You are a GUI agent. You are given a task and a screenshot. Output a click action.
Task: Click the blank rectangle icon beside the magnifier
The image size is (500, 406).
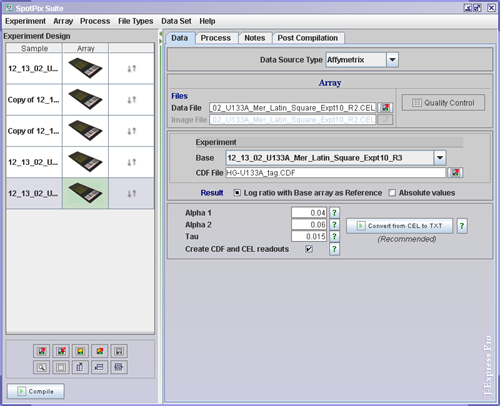(61, 367)
